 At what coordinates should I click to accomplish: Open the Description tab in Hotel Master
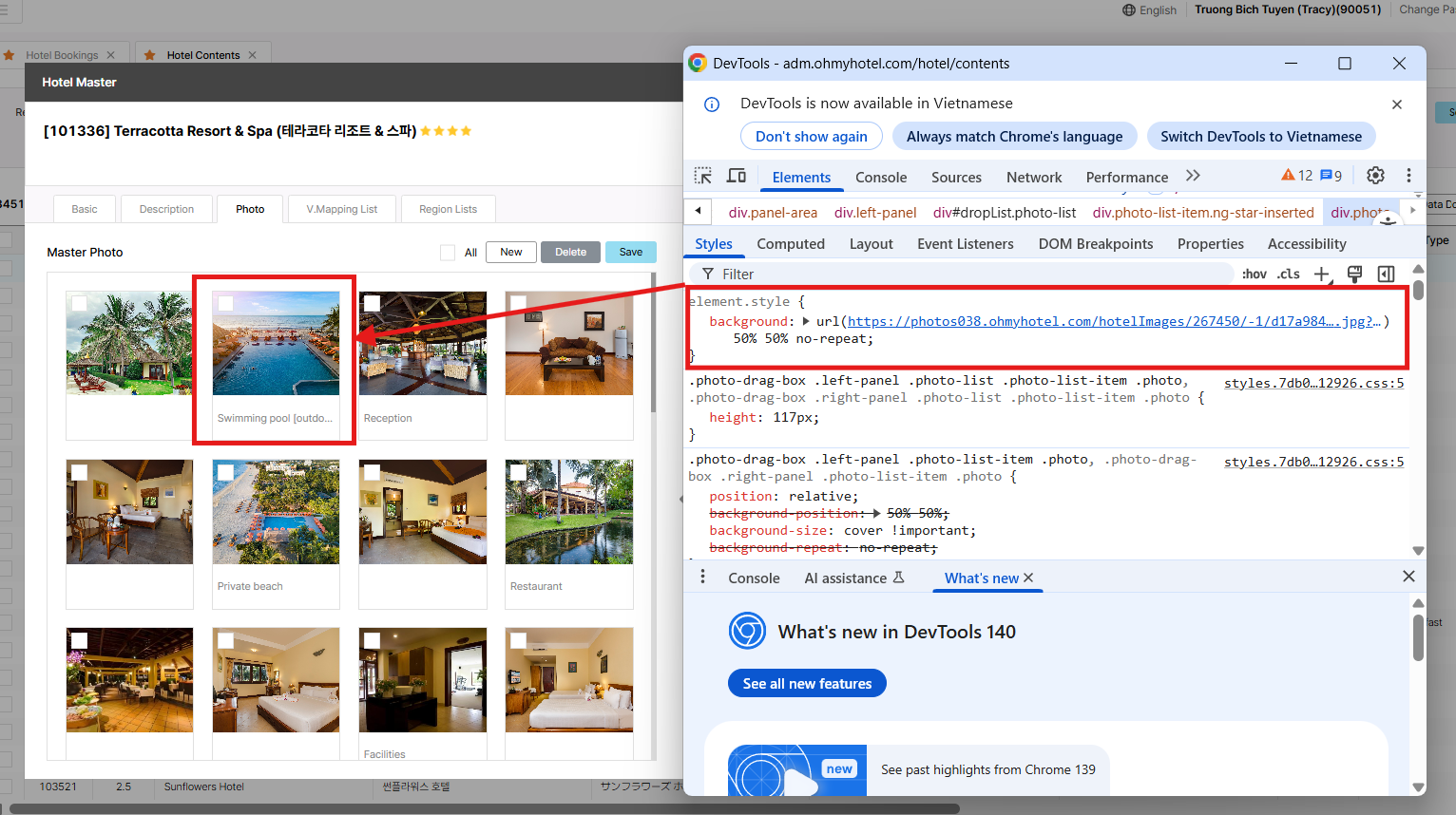(166, 209)
